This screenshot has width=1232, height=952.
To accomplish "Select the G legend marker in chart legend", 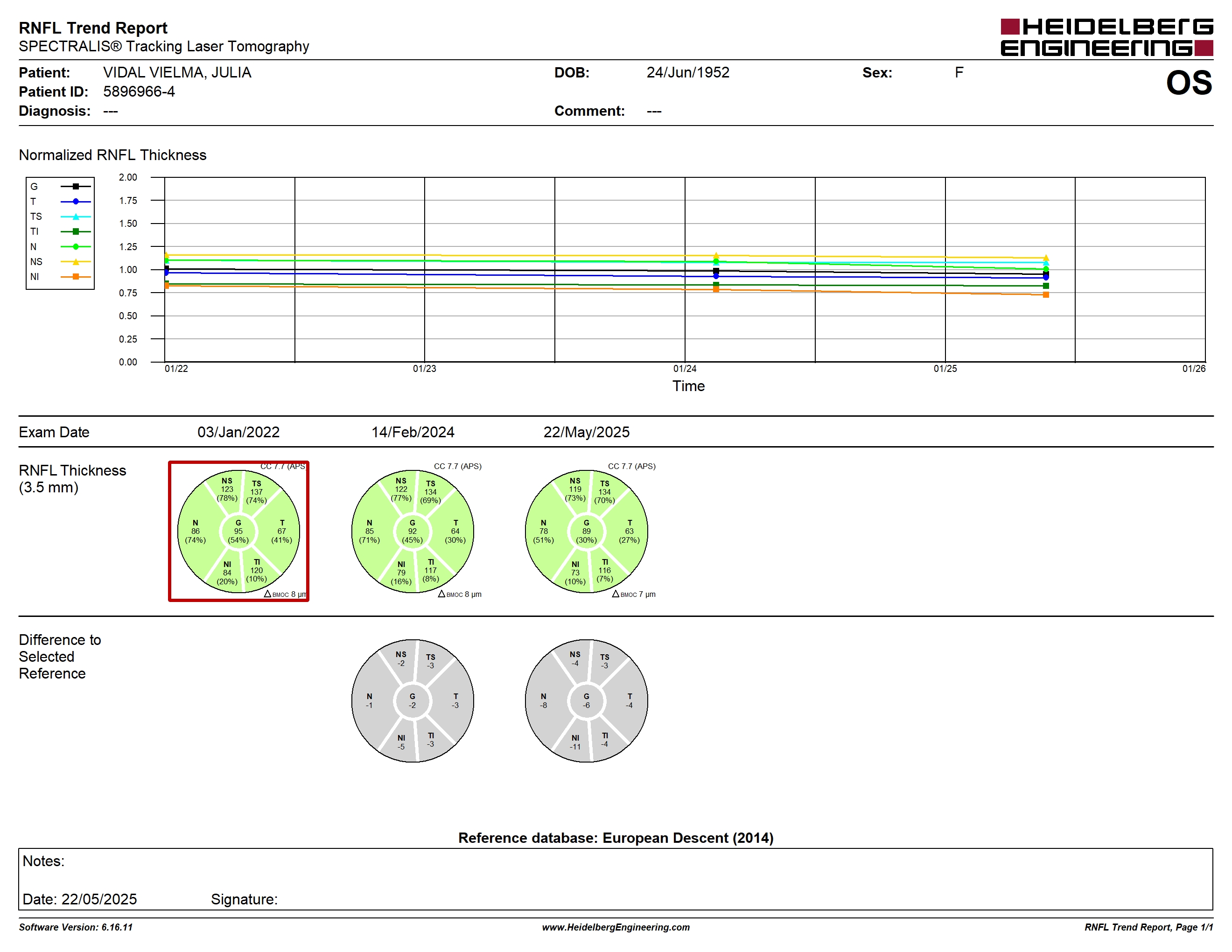I will coord(76,186).
